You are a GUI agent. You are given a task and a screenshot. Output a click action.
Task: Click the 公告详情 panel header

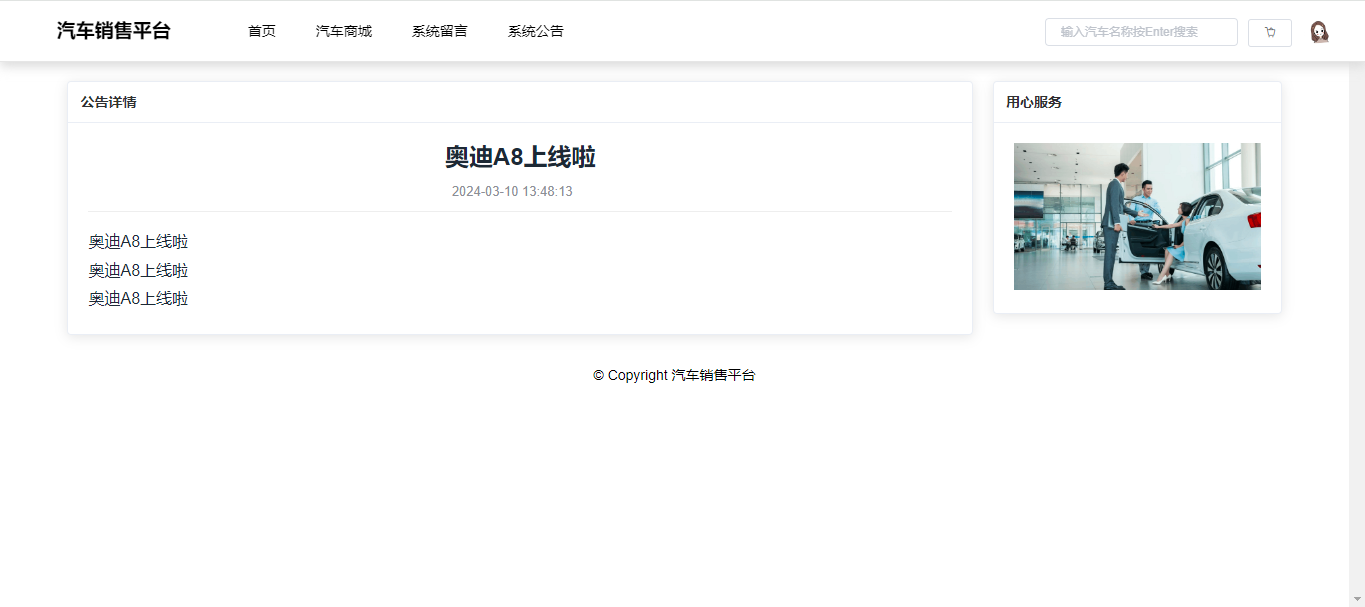tap(109, 102)
